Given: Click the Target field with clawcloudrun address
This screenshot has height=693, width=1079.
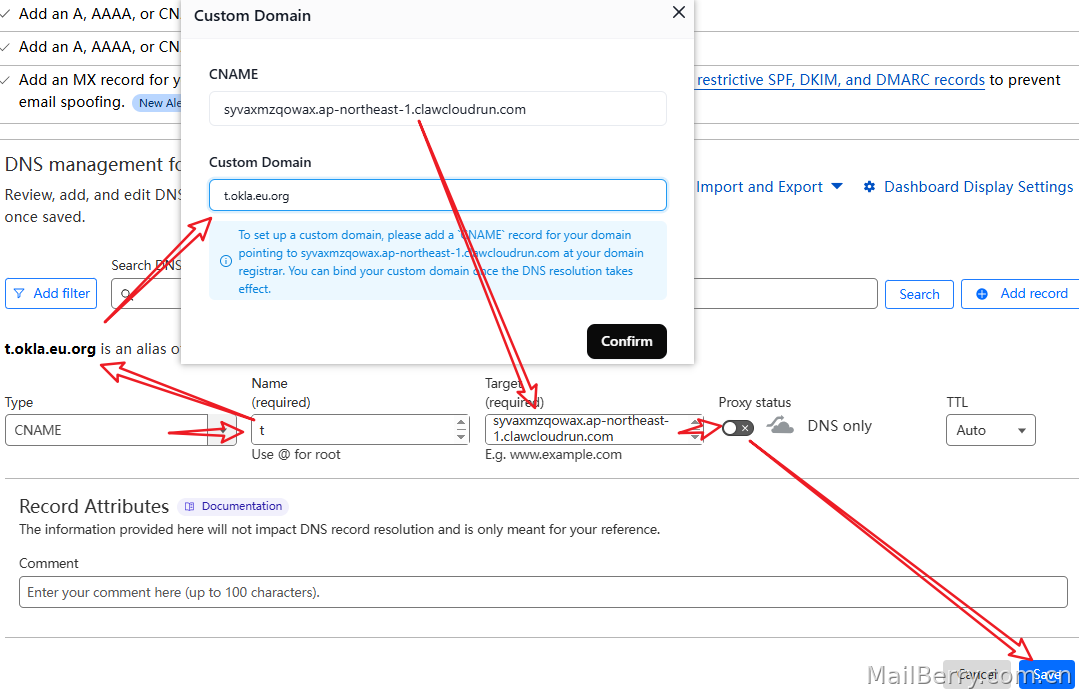Looking at the screenshot, I should [x=593, y=429].
